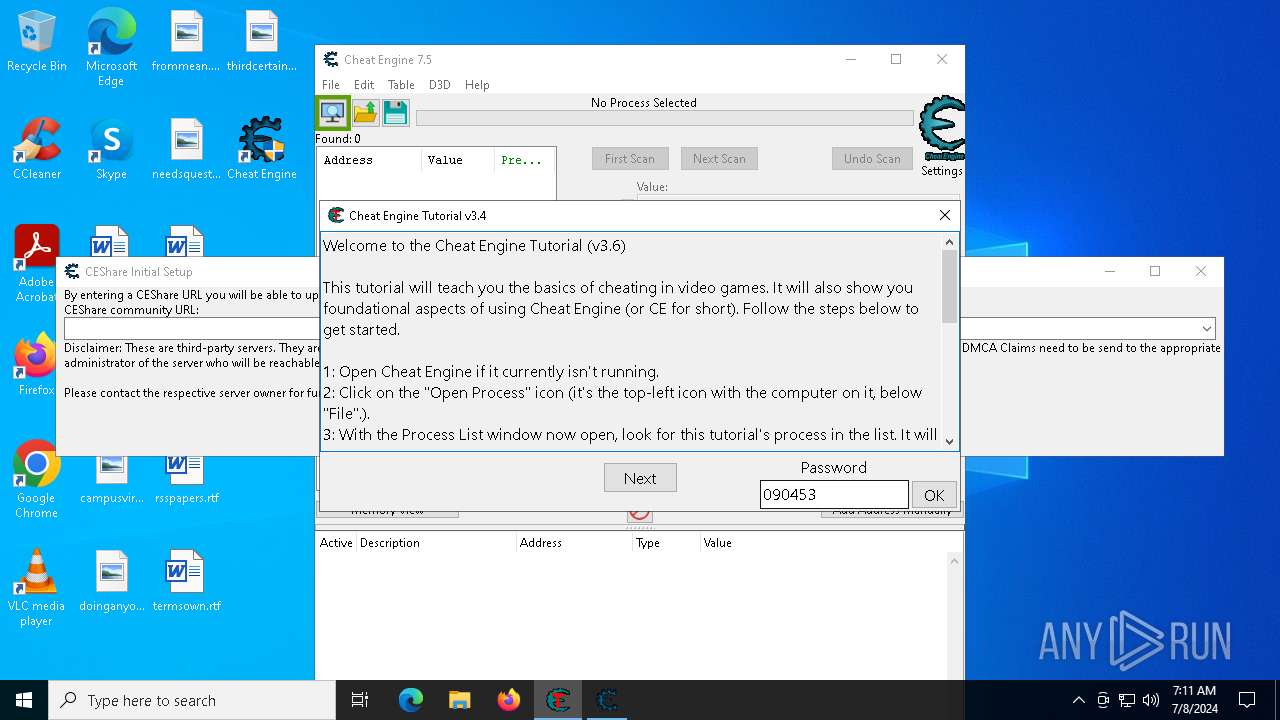
Task: Click OK button next to password
Action: pyautogui.click(x=934, y=495)
